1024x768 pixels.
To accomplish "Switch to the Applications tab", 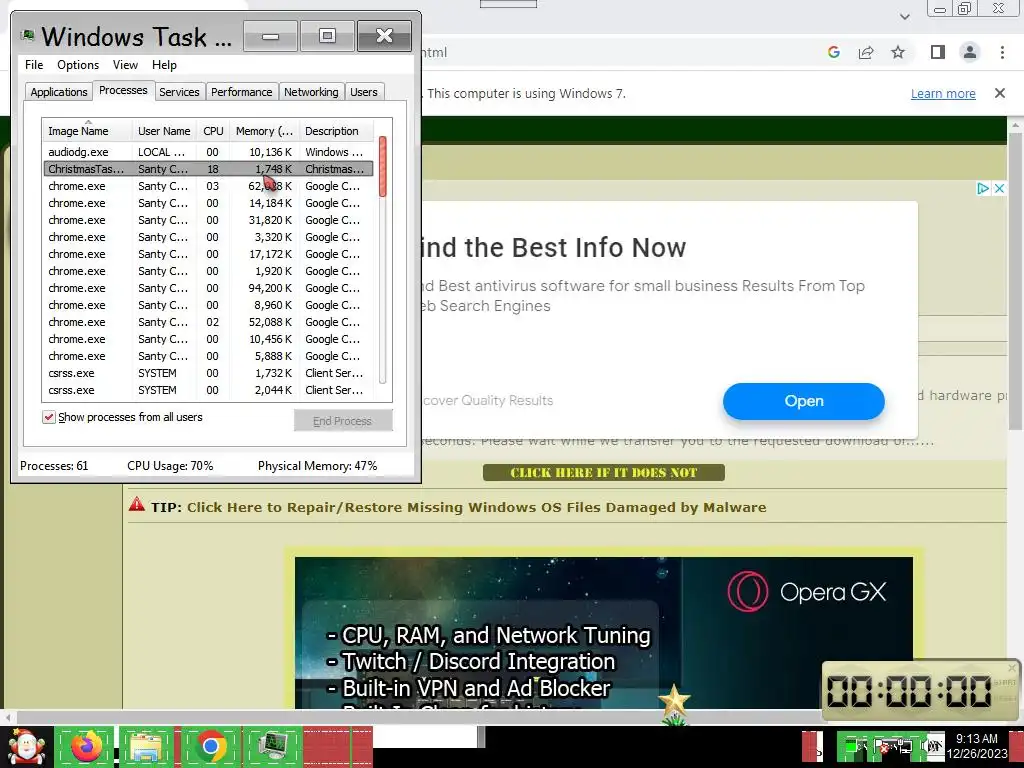I will 59,92.
